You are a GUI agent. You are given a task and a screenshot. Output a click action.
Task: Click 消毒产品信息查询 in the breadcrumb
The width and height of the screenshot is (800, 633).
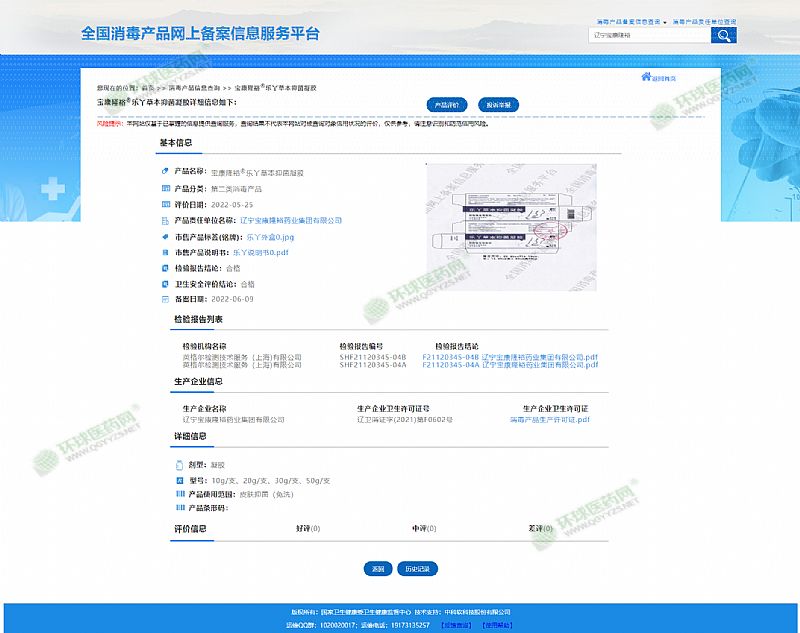coord(194,88)
